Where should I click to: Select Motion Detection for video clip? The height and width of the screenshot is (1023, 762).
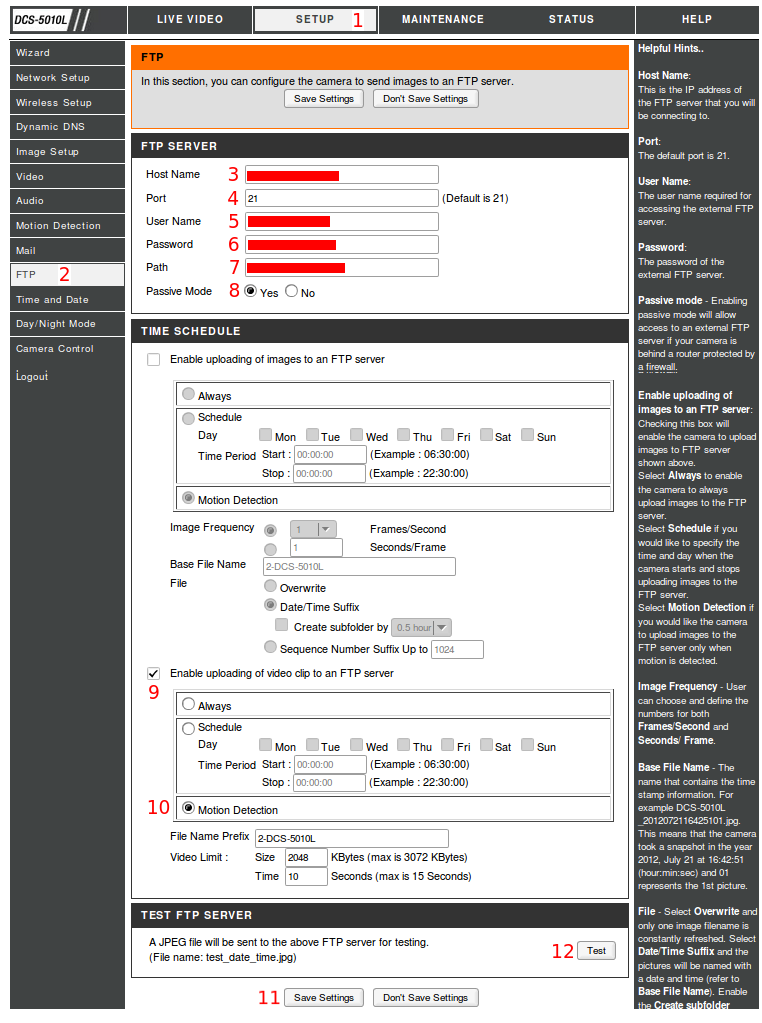[x=189, y=808]
